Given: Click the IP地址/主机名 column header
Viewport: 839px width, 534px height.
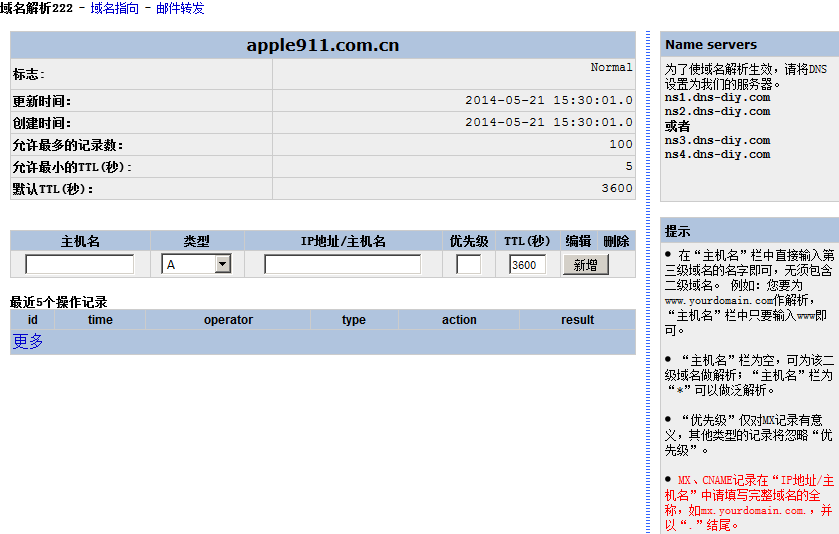Looking at the screenshot, I should click(343, 241).
